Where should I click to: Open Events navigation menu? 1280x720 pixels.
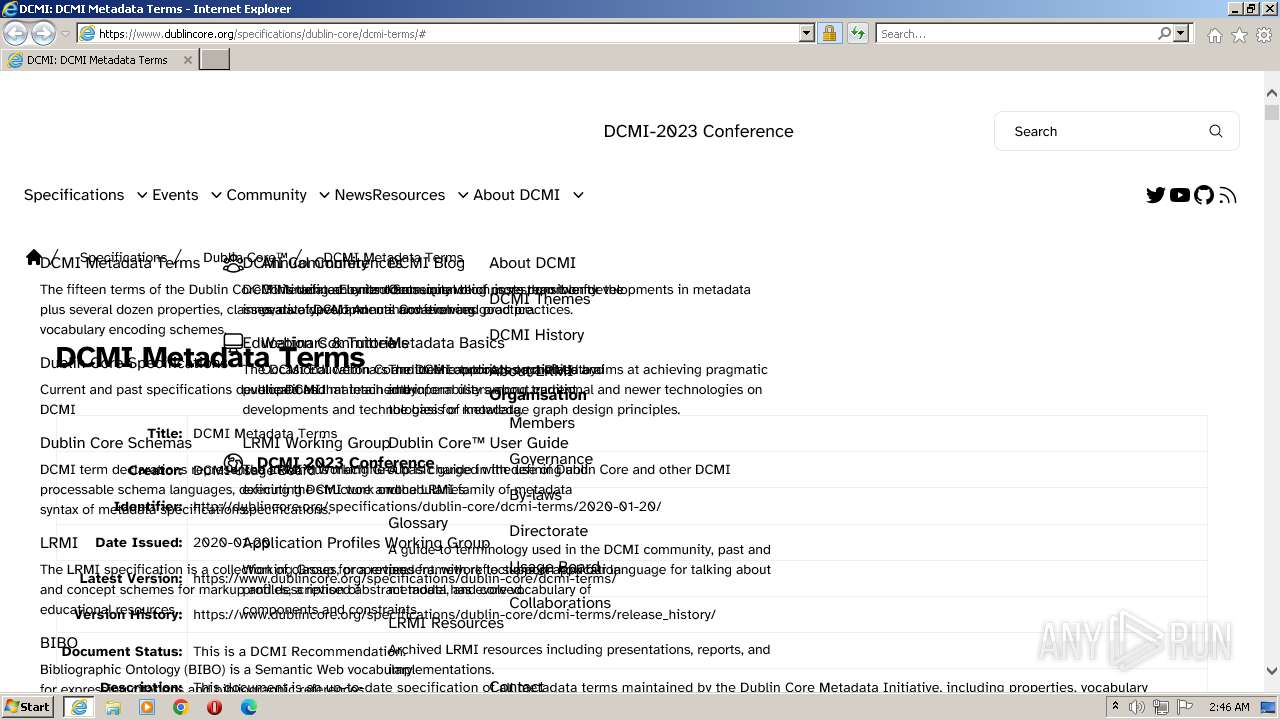(175, 195)
